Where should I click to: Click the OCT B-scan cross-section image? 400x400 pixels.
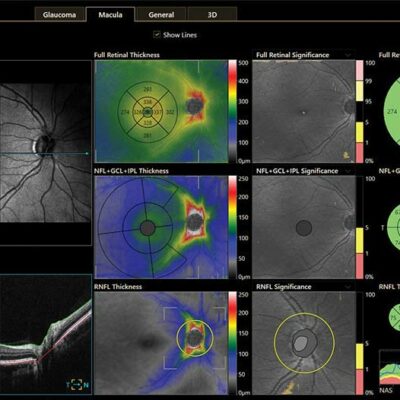click(x=45, y=334)
